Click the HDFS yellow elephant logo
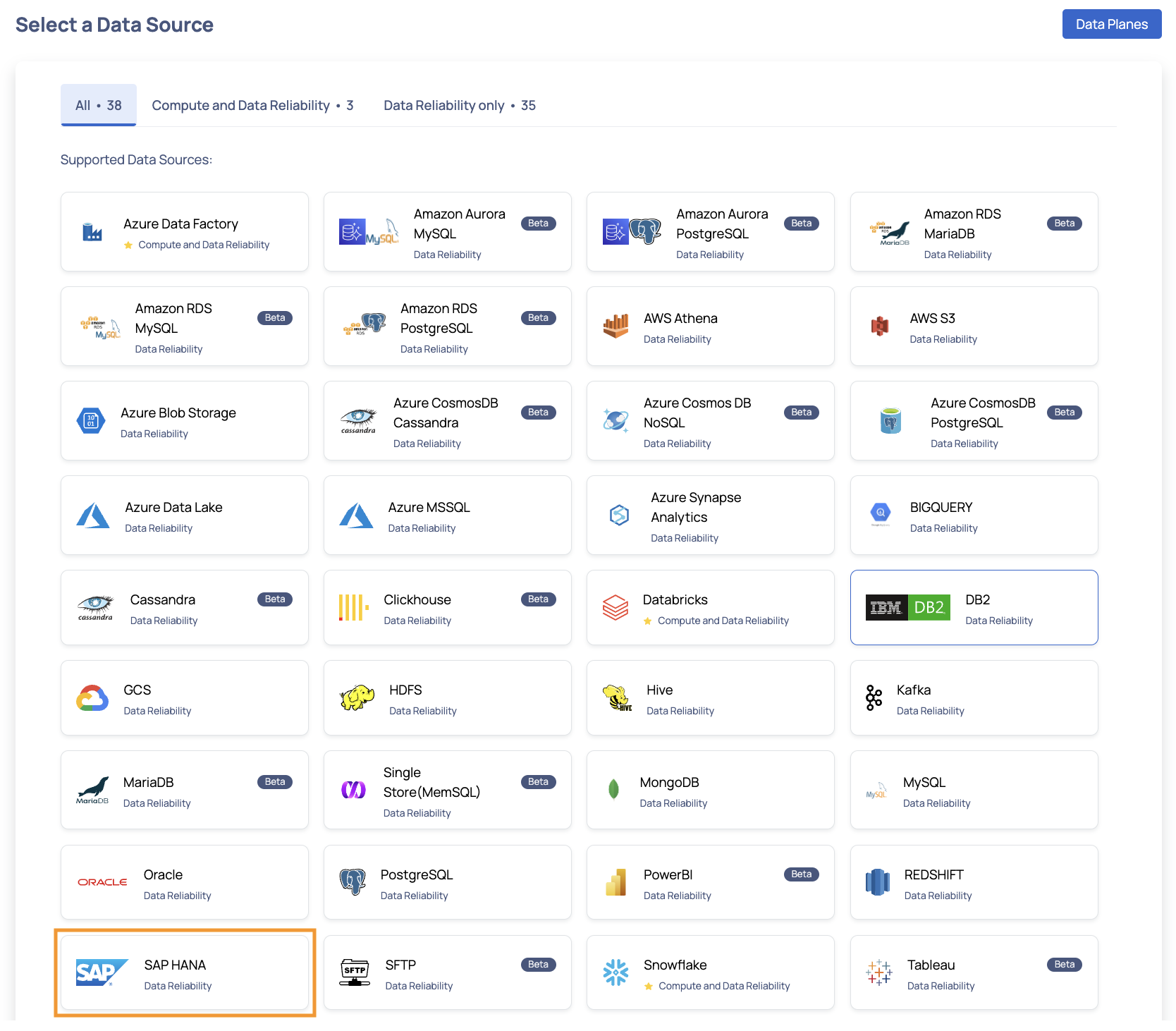This screenshot has width=1176, height=1031. [357, 698]
